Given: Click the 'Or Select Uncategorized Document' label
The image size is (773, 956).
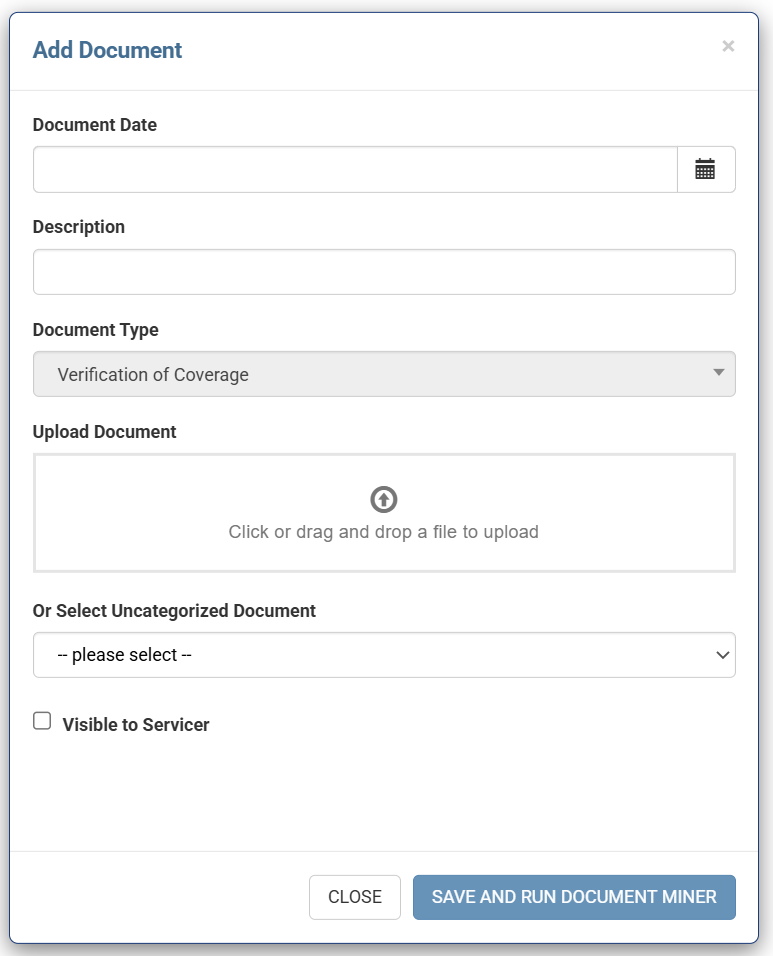Looking at the screenshot, I should (x=174, y=611).
